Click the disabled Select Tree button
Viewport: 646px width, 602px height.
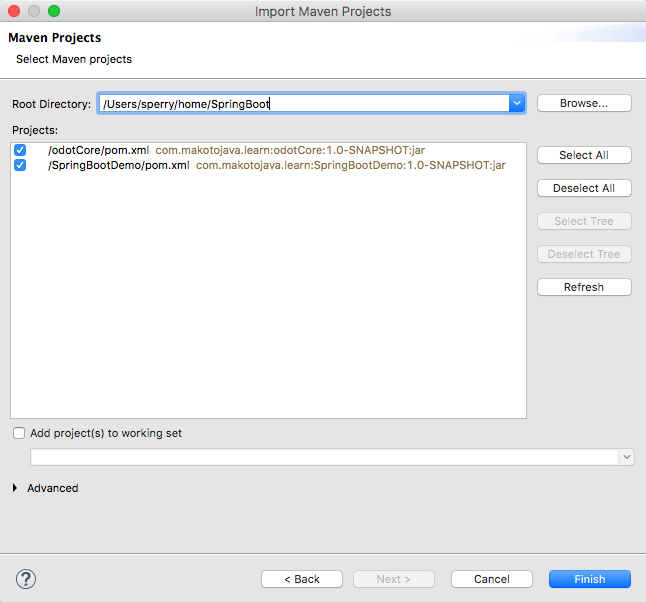(584, 221)
